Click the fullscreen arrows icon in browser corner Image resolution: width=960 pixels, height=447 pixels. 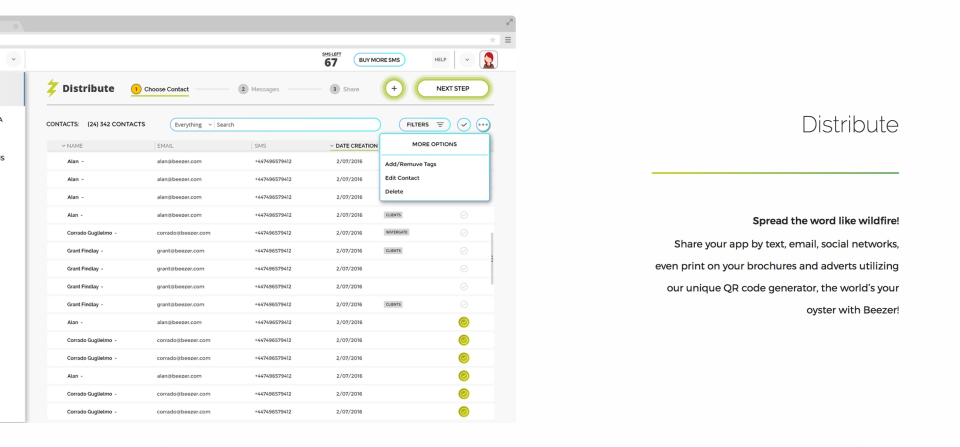click(x=509, y=21)
